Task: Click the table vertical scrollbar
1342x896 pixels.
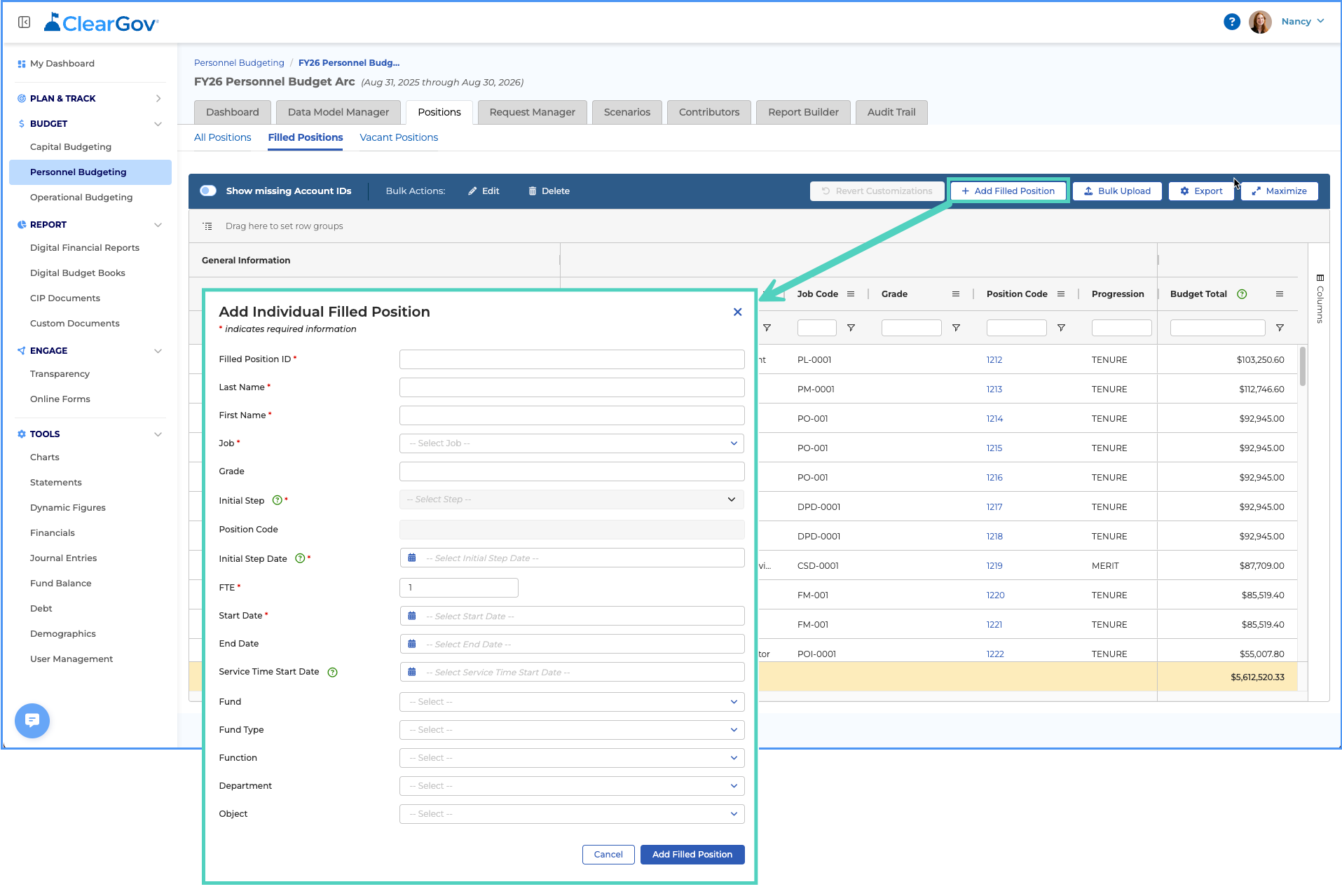Action: [1302, 366]
